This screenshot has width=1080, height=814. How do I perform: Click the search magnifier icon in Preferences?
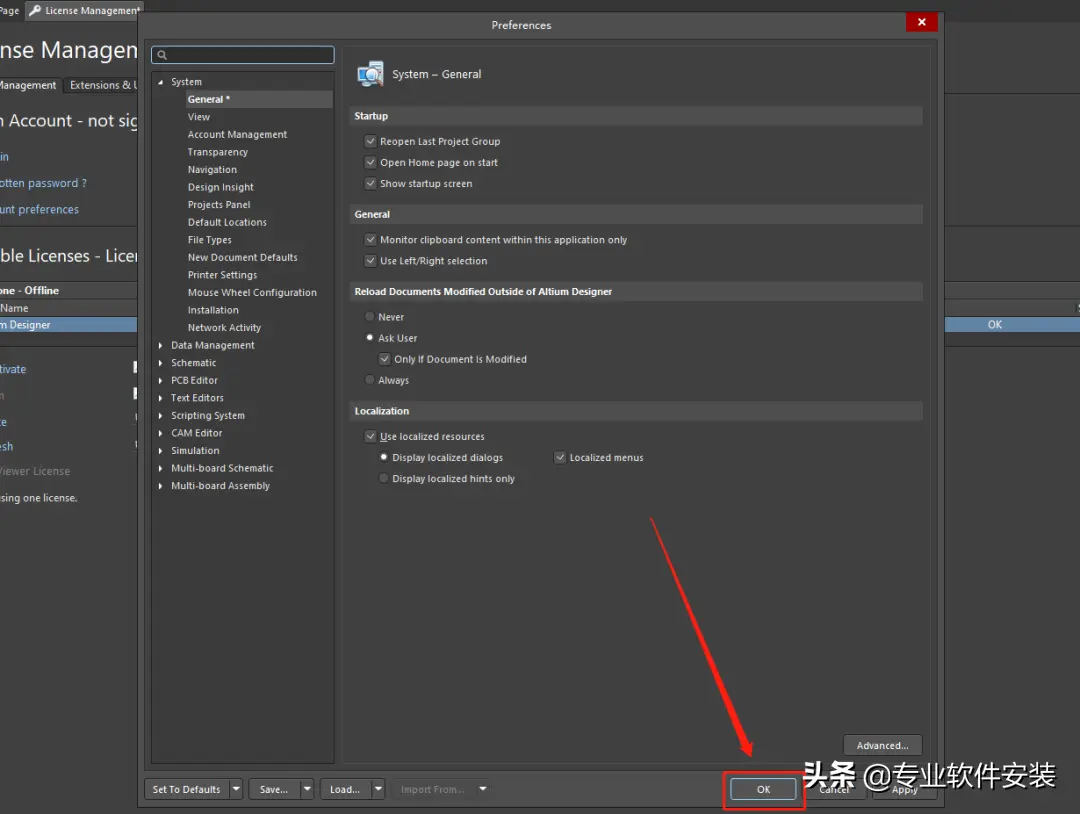(163, 55)
